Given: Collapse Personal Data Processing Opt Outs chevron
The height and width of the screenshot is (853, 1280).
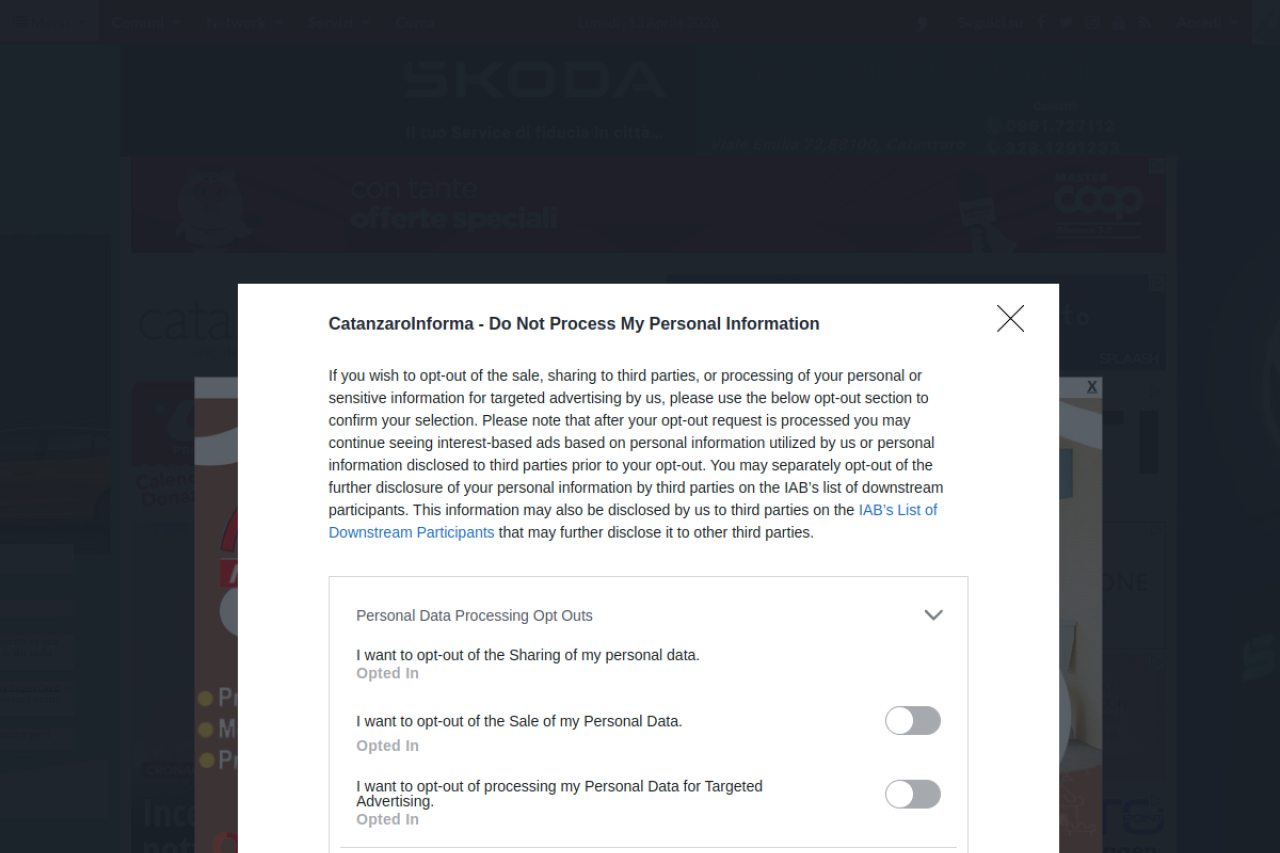Looking at the screenshot, I should pos(933,615).
